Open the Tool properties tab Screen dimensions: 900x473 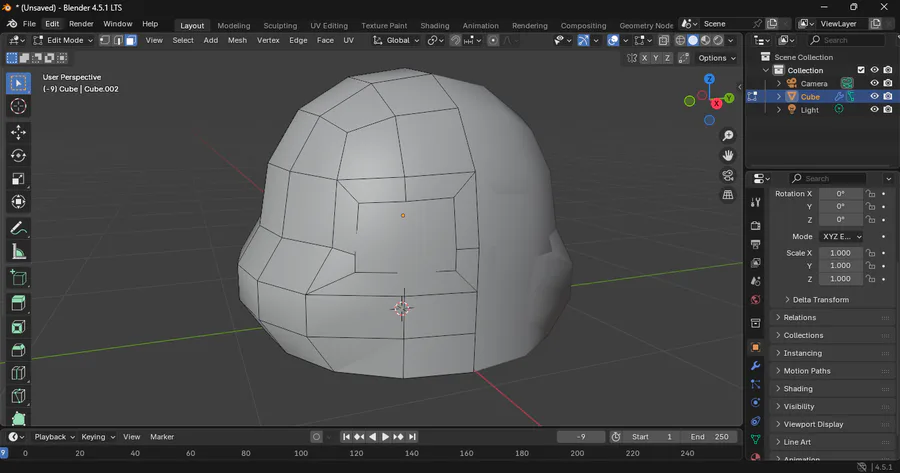(x=755, y=202)
